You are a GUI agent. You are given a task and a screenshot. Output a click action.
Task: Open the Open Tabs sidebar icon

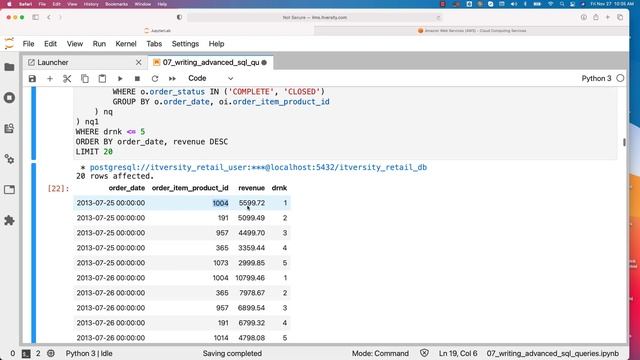click(x=9, y=190)
